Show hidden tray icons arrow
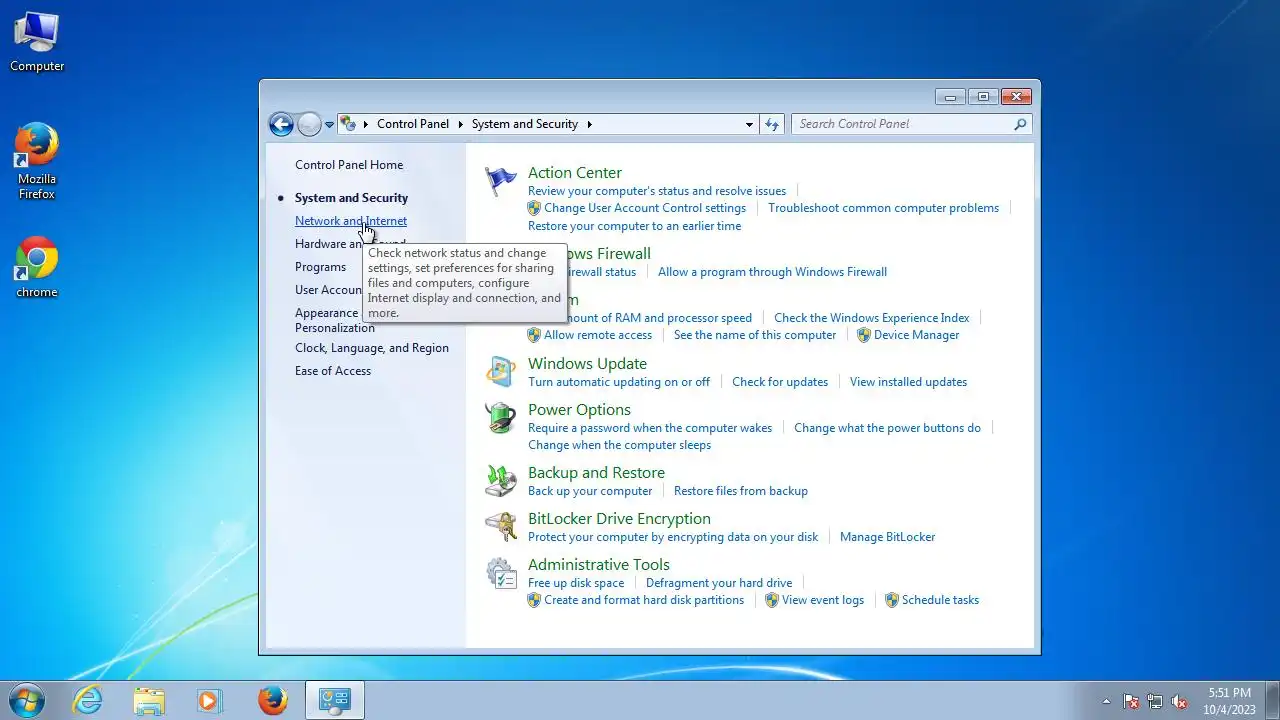 [1106, 701]
